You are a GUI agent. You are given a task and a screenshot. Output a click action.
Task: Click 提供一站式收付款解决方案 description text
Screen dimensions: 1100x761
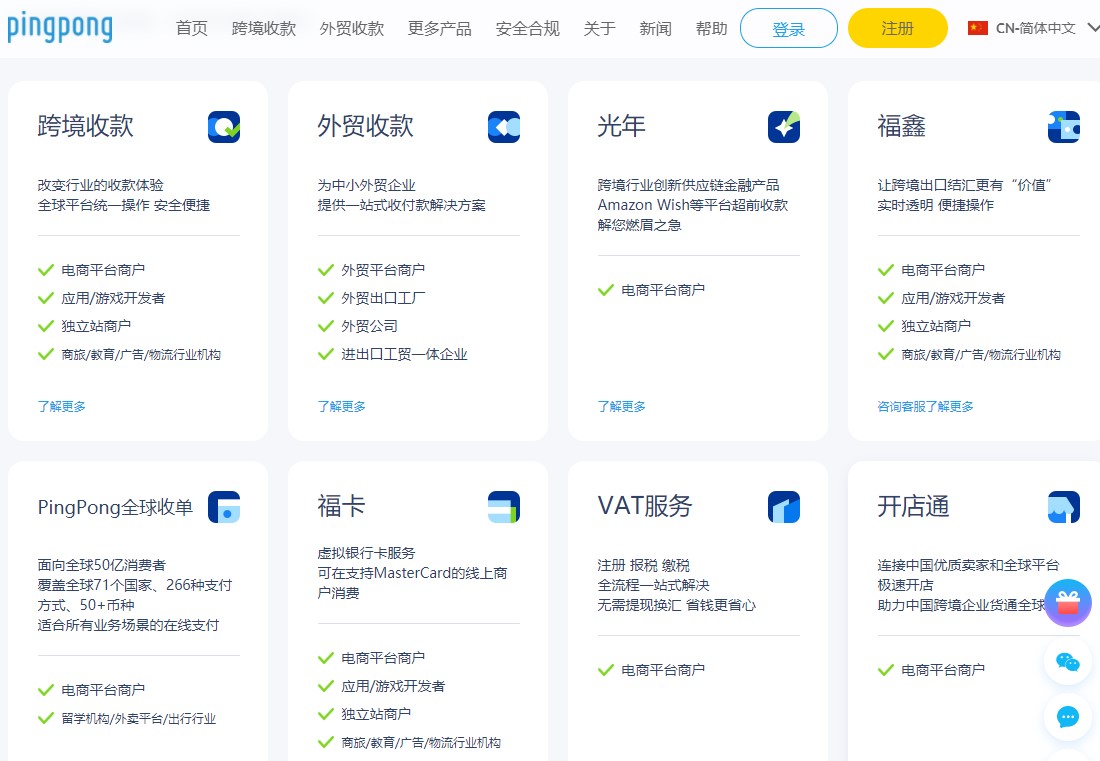[x=401, y=205]
